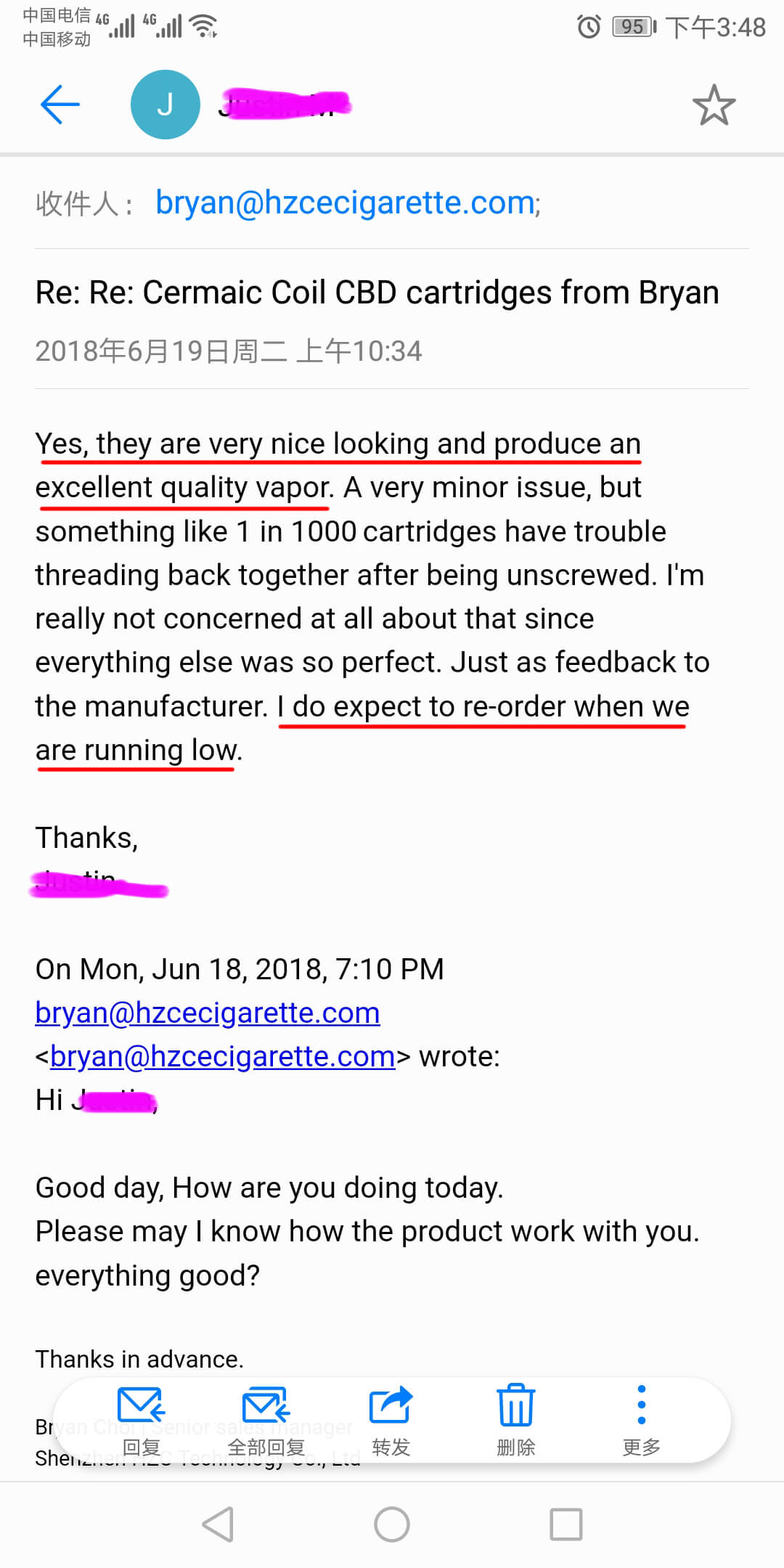Forward the email using 转发 icon
Screen dimensions: 784x1568
click(391, 1420)
